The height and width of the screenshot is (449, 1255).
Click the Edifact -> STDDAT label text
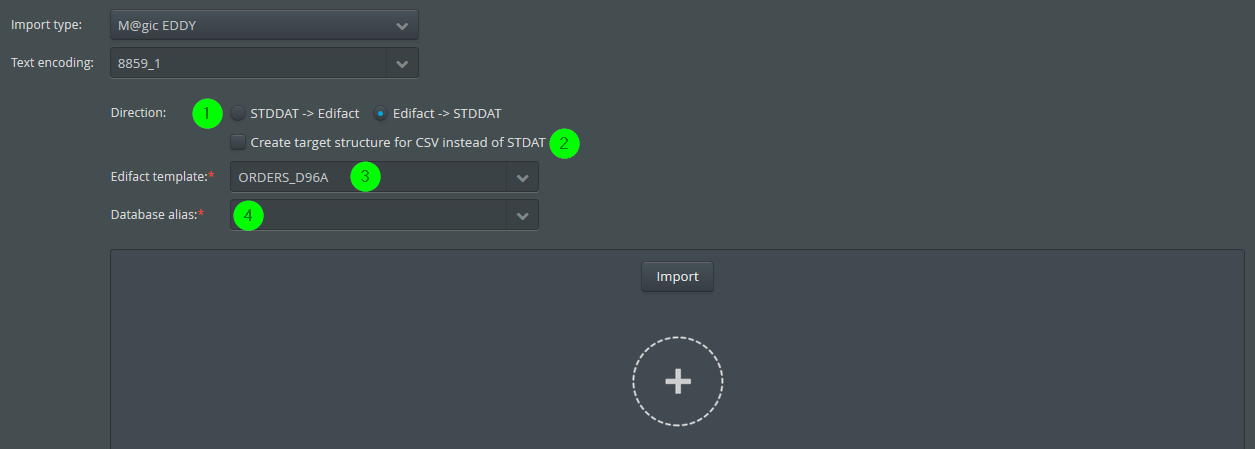pos(447,113)
